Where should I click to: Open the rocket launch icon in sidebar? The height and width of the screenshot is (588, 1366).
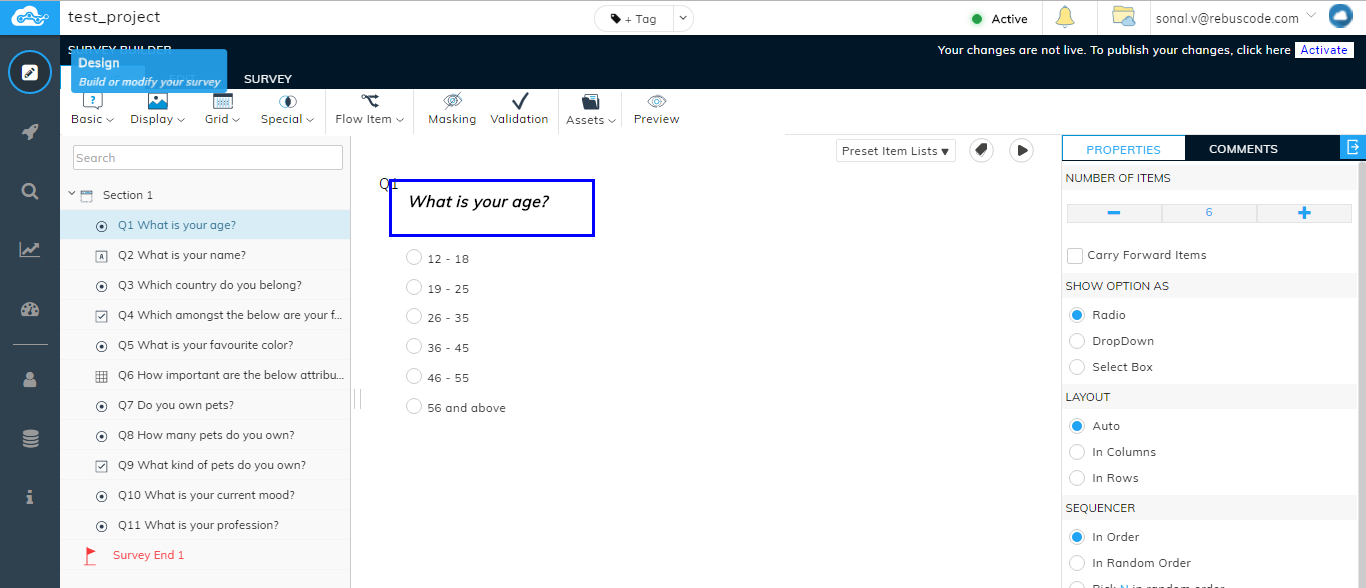click(x=30, y=132)
